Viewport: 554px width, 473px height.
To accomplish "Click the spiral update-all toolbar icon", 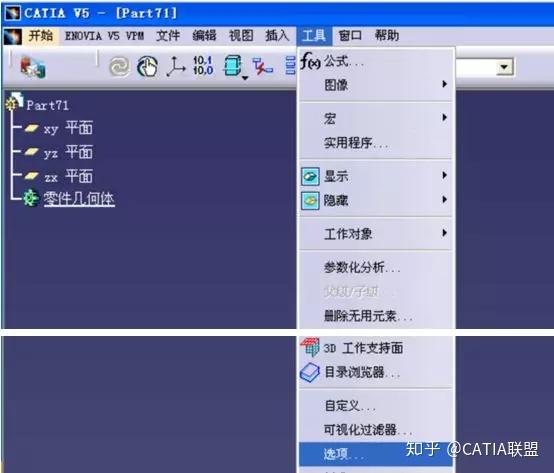I will coord(119,67).
